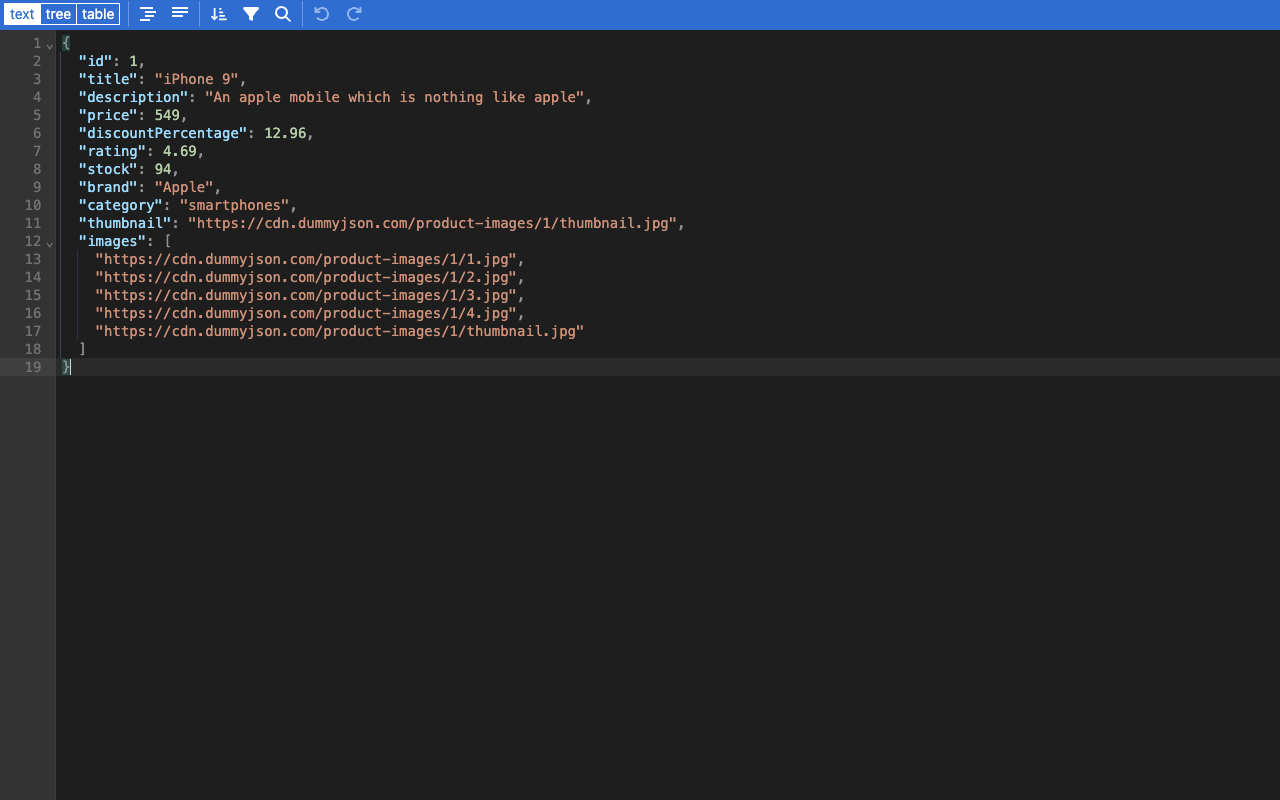Open the Search magnifier tool
The width and height of the screenshot is (1280, 800).
[283, 14]
